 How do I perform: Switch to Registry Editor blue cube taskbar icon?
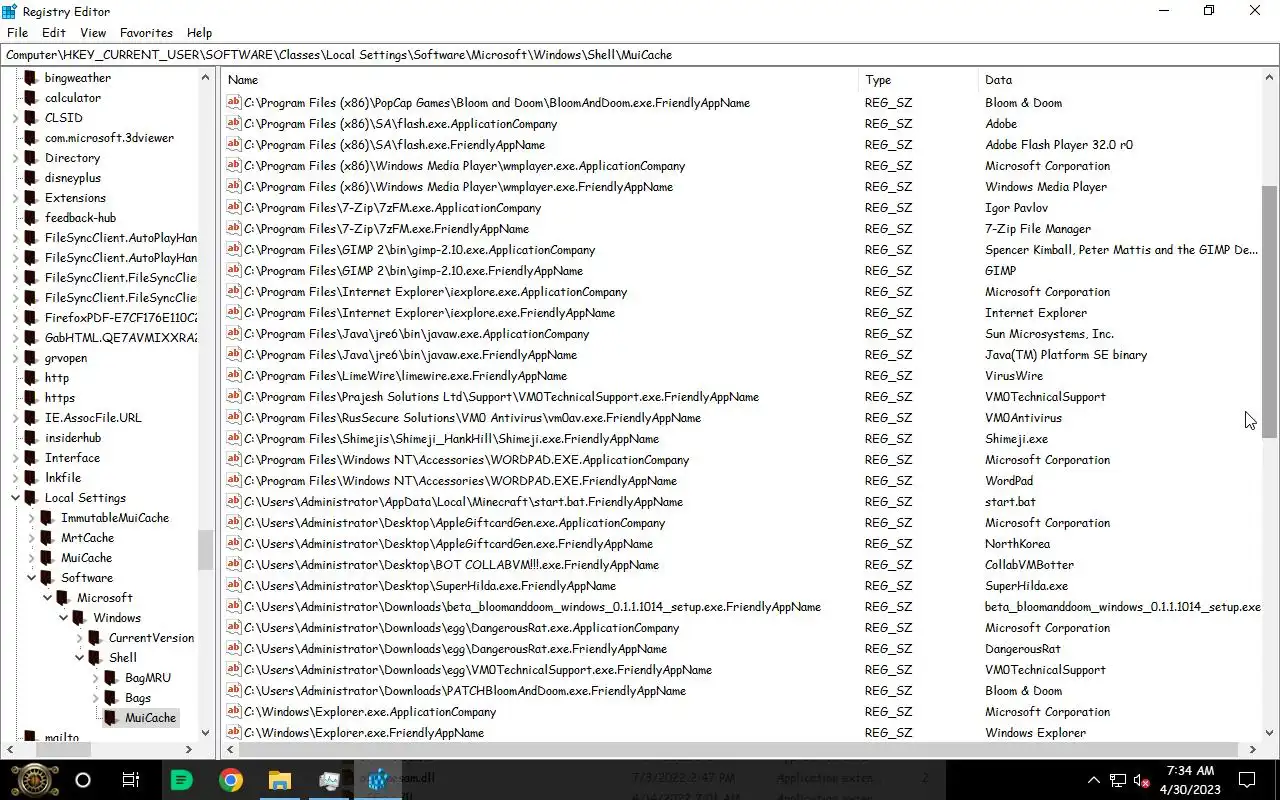[377, 780]
